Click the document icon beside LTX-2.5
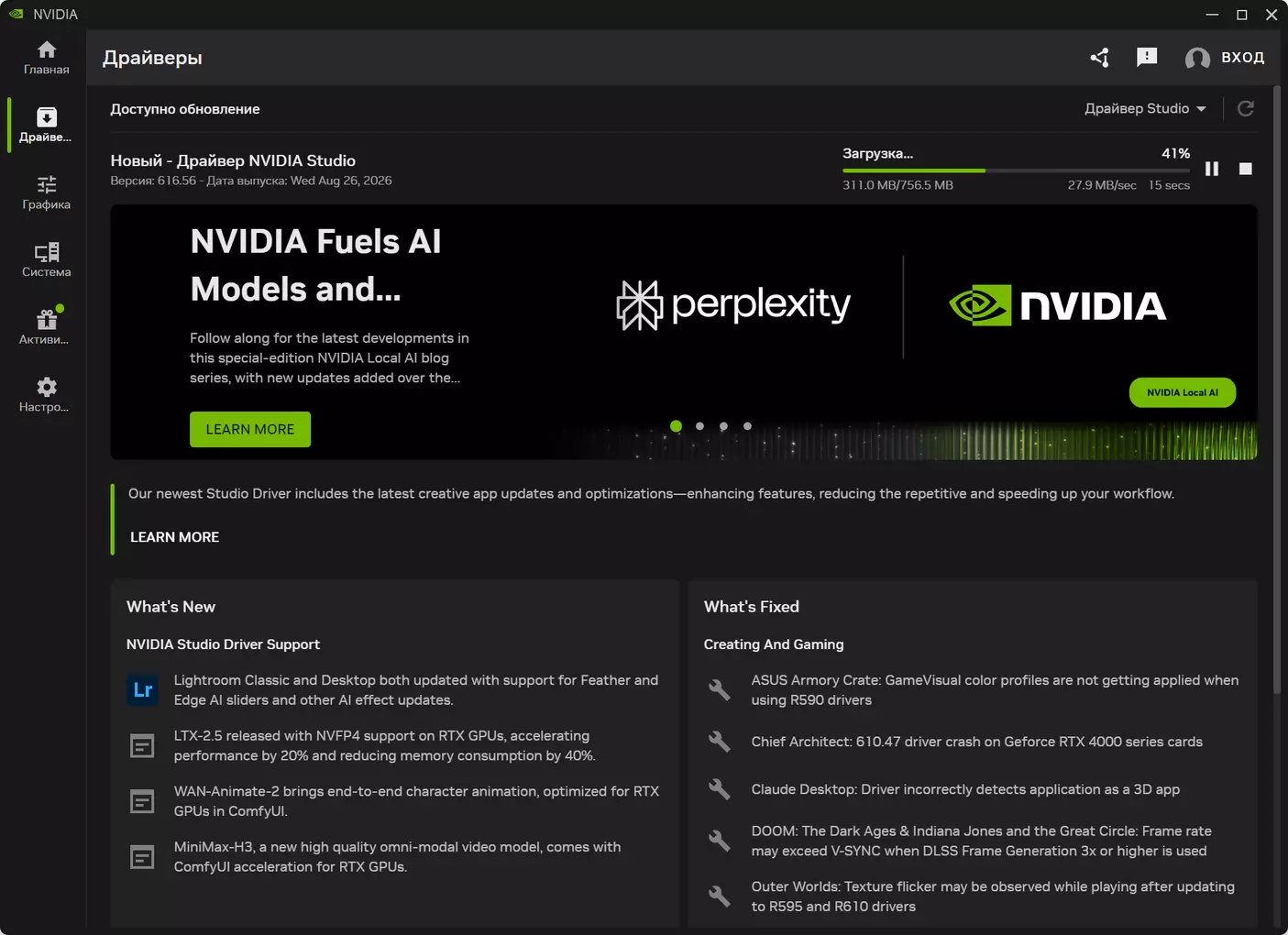 (142, 746)
